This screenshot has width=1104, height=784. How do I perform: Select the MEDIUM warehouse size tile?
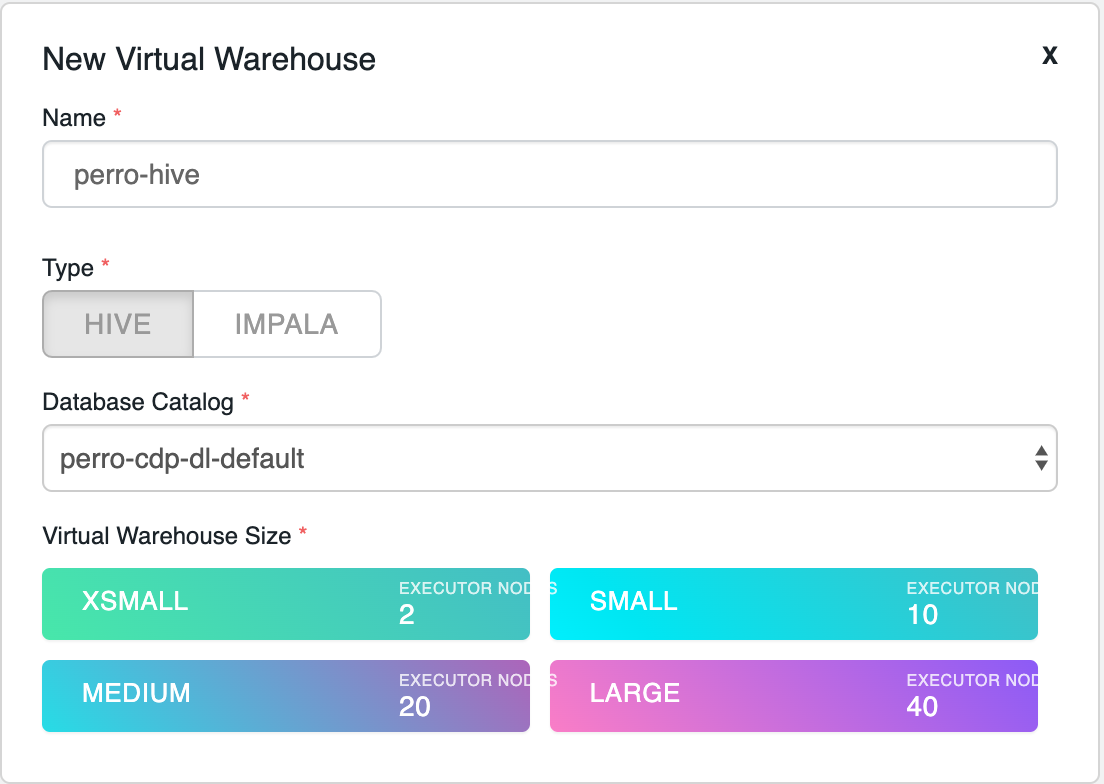285,695
